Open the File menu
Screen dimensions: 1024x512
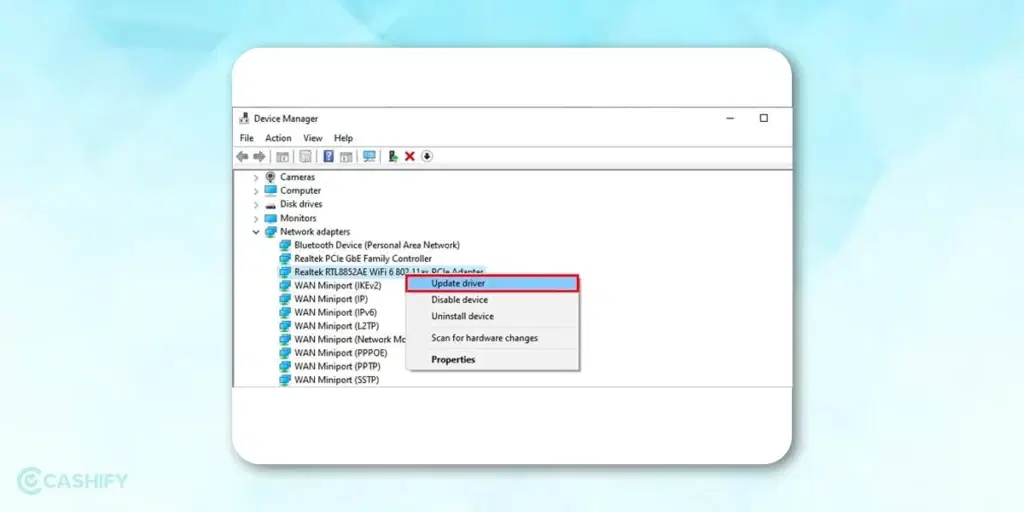click(247, 138)
